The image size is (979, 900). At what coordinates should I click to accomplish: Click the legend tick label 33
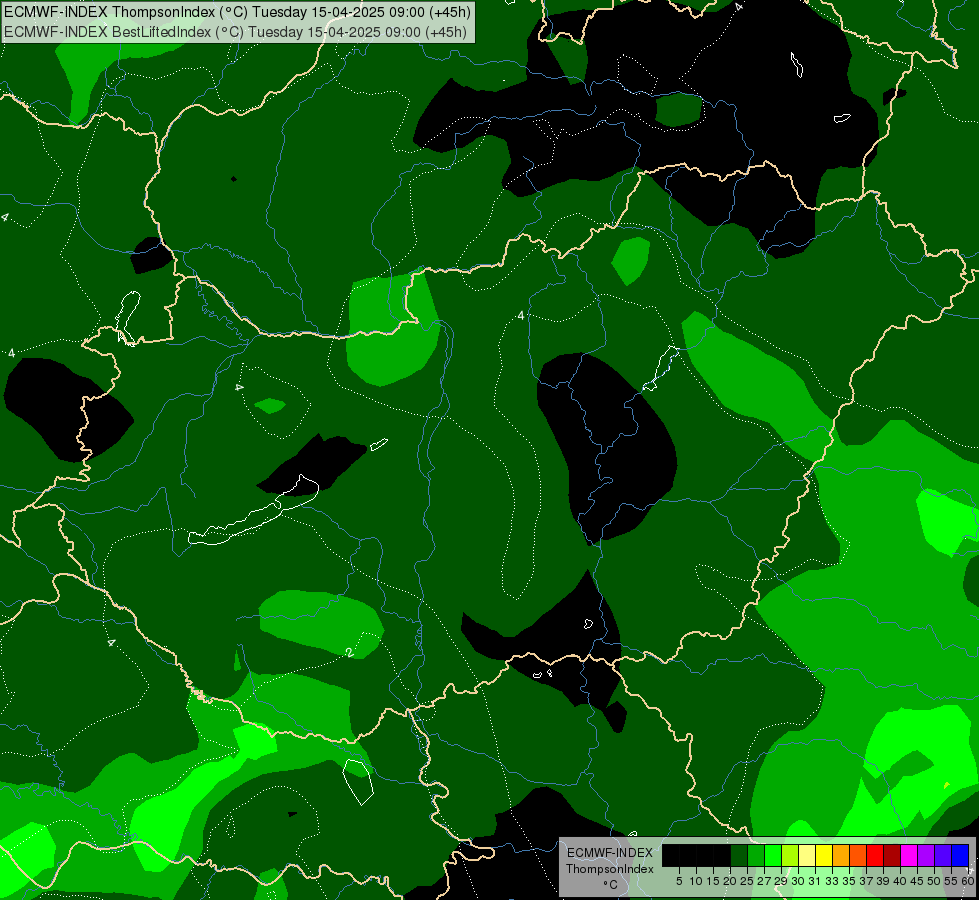(832, 881)
